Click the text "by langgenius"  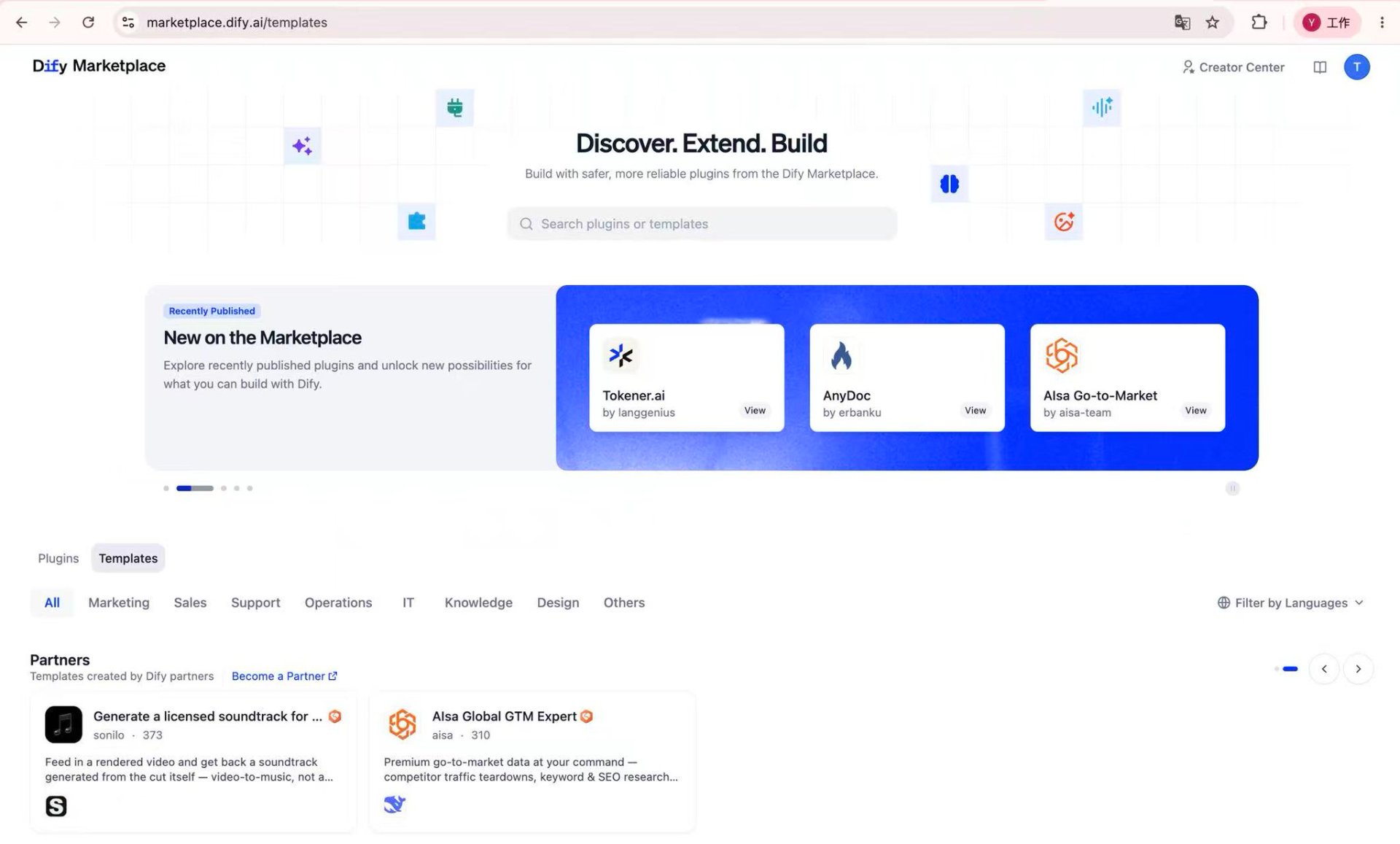point(639,412)
